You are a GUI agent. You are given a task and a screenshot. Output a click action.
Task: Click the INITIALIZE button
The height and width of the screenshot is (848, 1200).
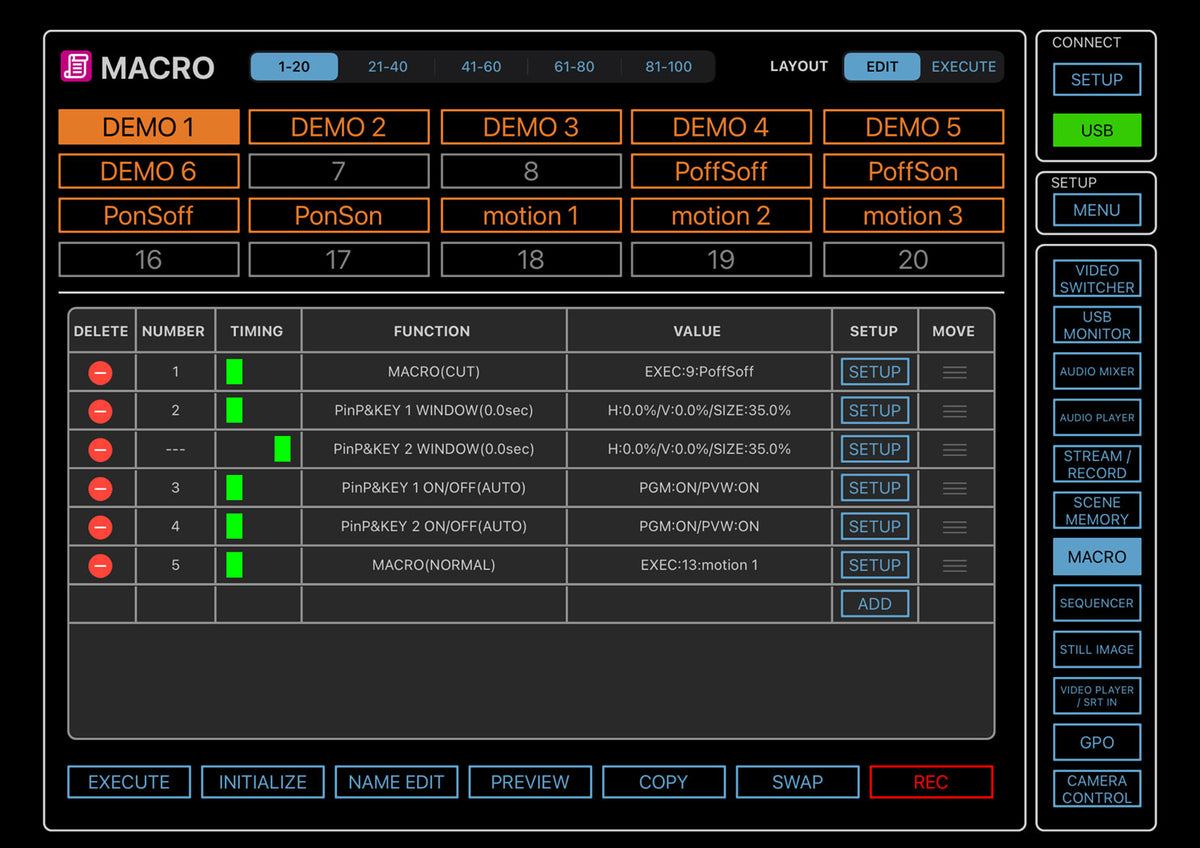coord(263,782)
